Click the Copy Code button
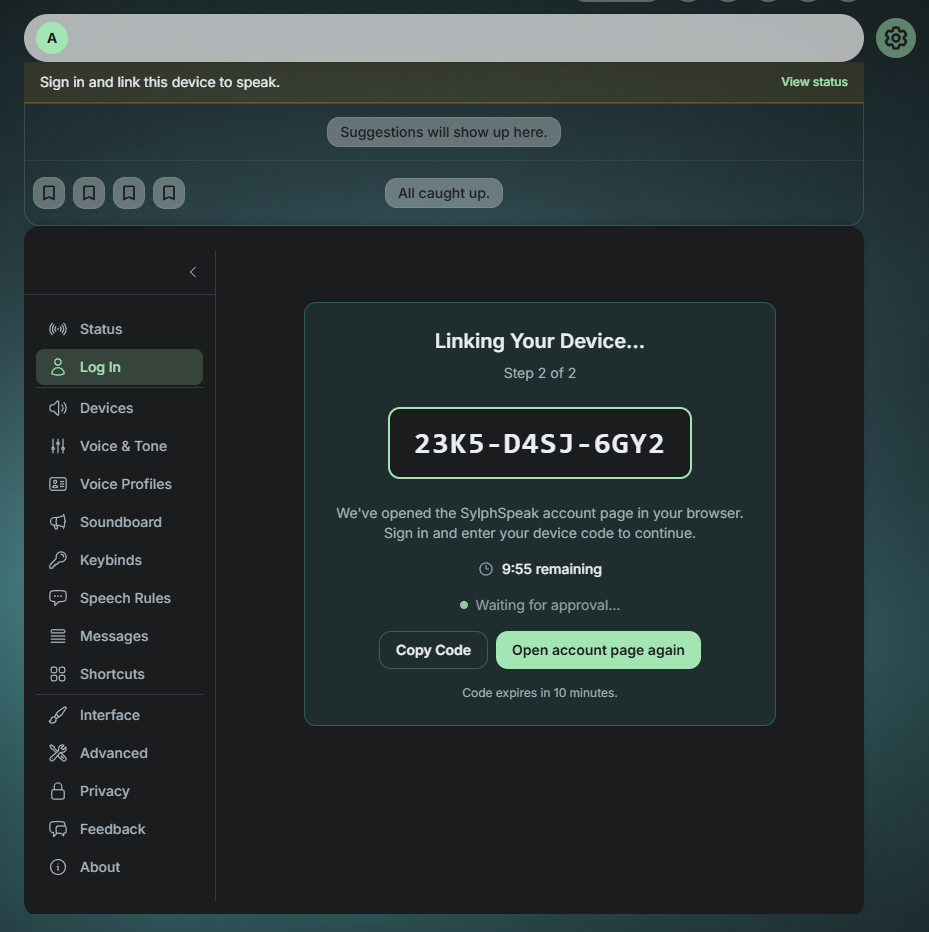This screenshot has height=932, width=929. tap(433, 650)
